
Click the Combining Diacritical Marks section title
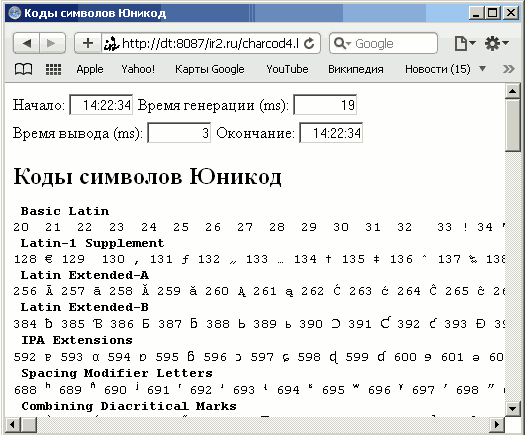point(129,406)
